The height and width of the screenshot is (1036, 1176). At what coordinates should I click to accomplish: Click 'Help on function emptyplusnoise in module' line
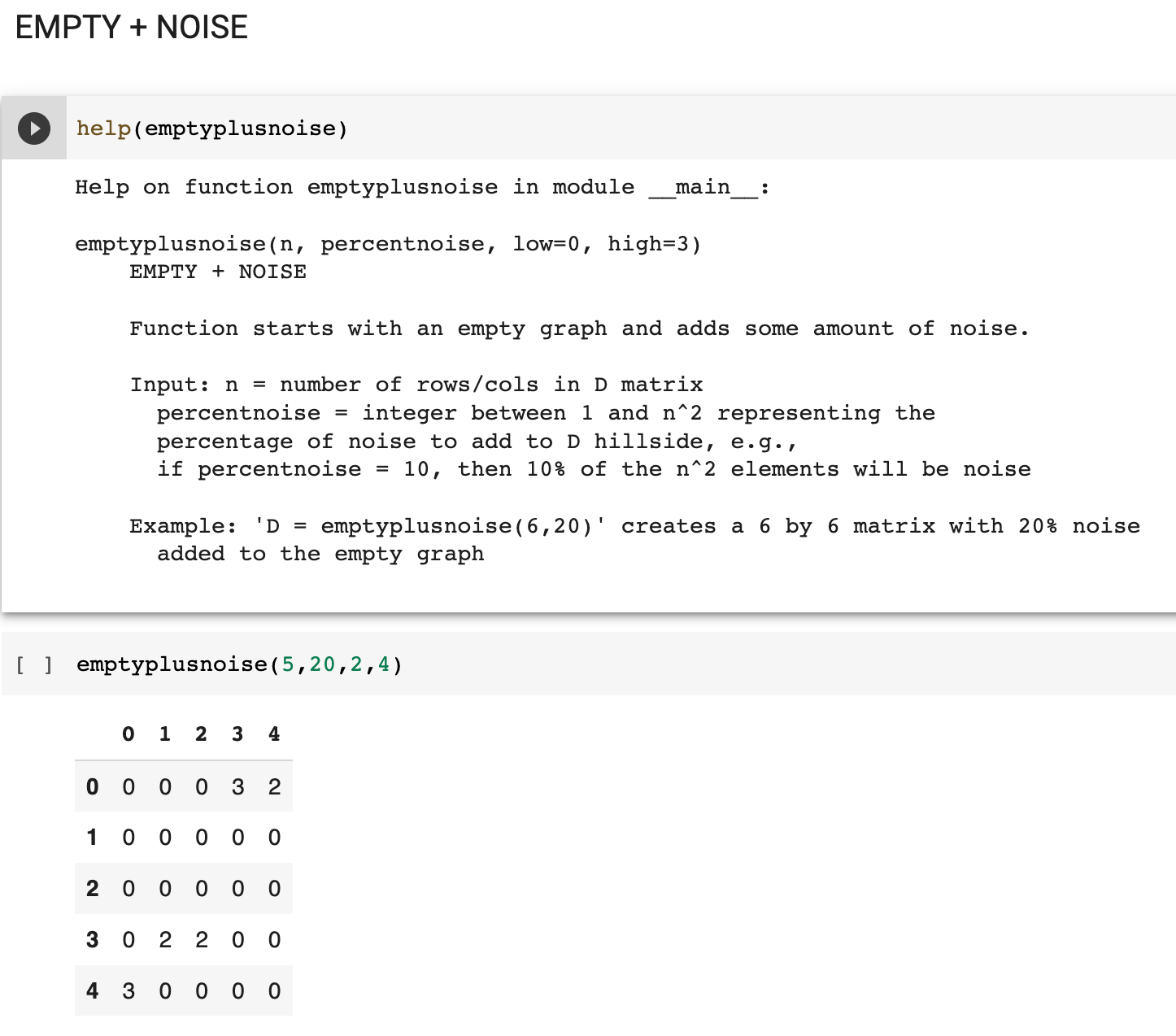click(x=423, y=188)
